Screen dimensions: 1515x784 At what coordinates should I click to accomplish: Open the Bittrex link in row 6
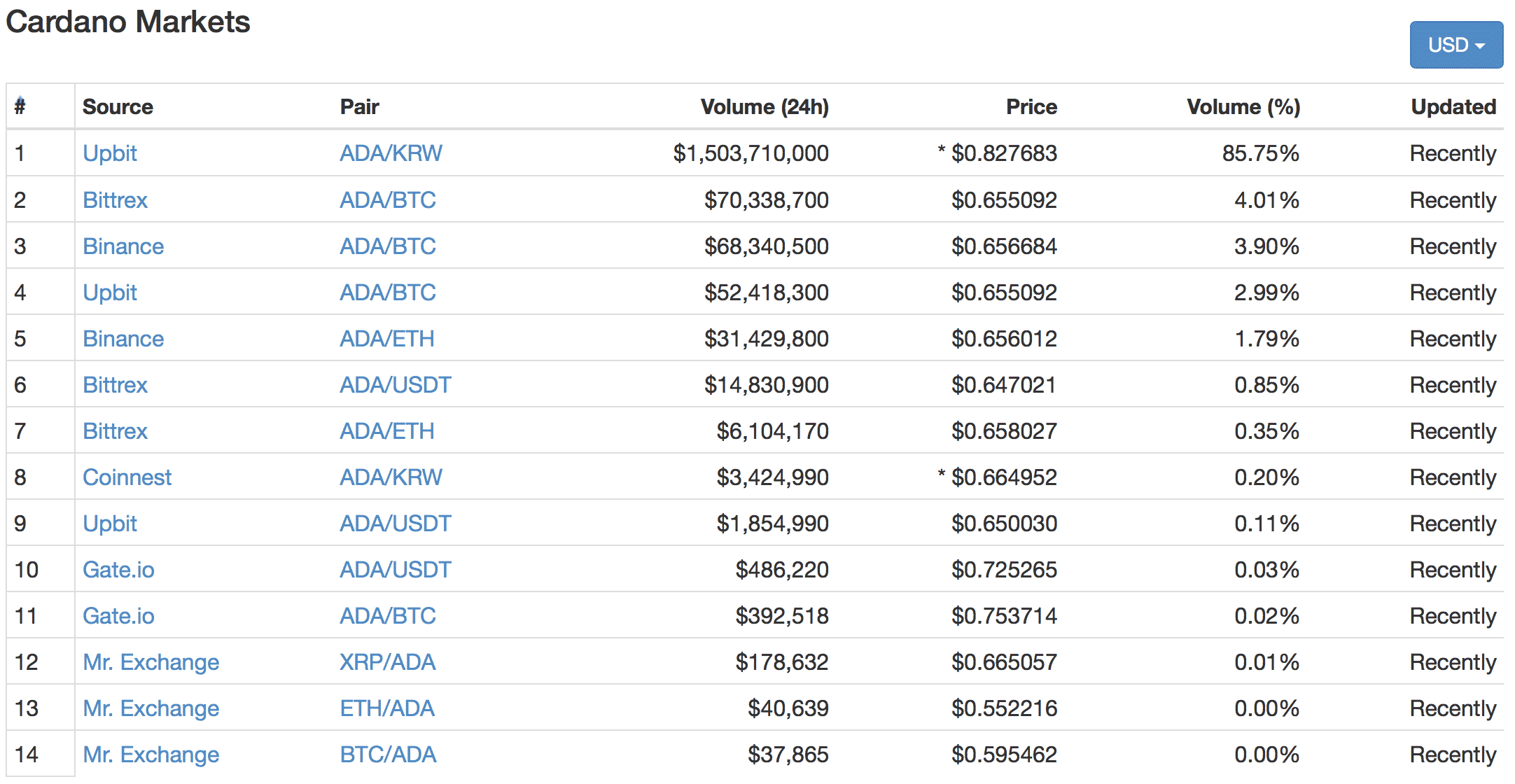click(x=115, y=385)
